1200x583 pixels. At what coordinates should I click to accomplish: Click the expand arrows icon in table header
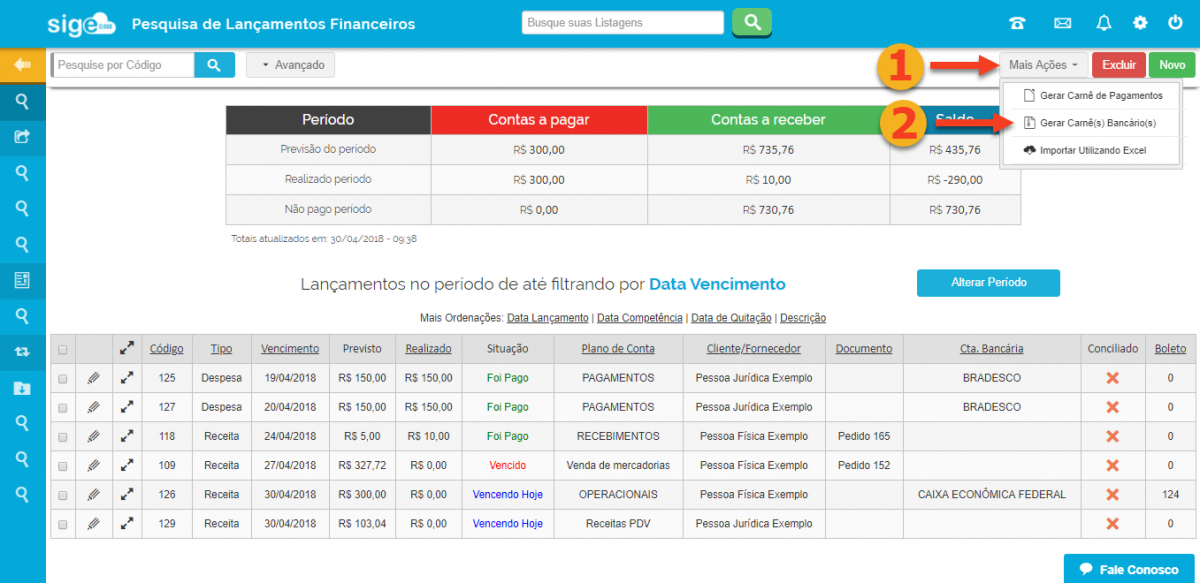click(x=127, y=349)
